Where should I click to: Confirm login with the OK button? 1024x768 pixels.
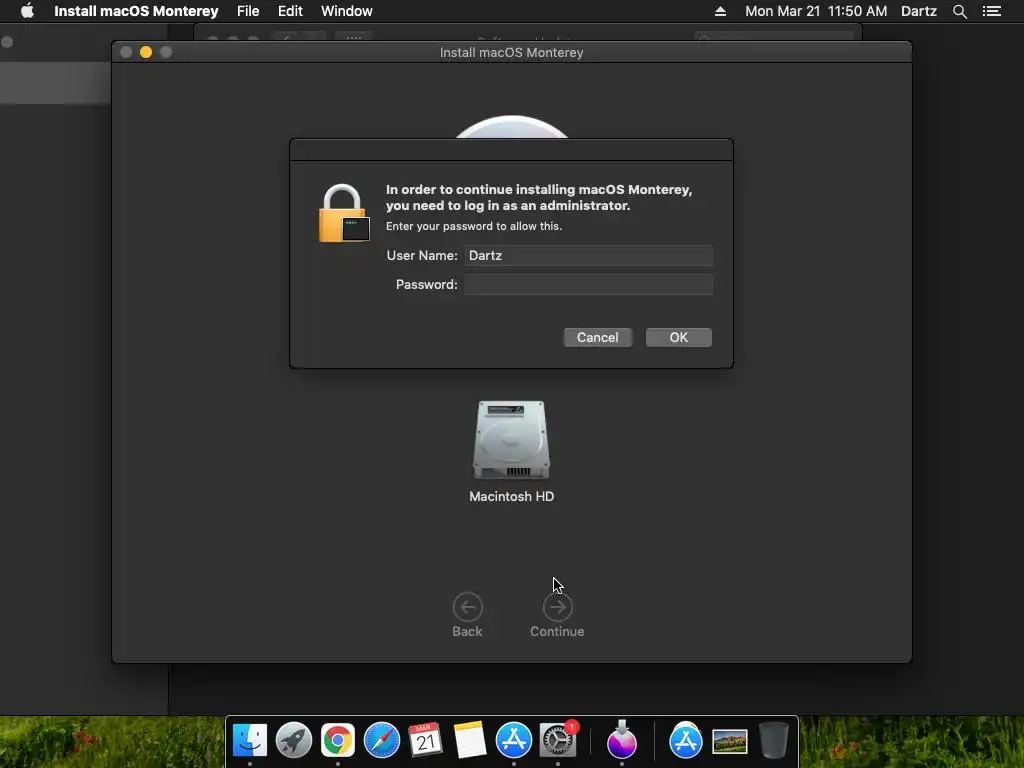678,337
